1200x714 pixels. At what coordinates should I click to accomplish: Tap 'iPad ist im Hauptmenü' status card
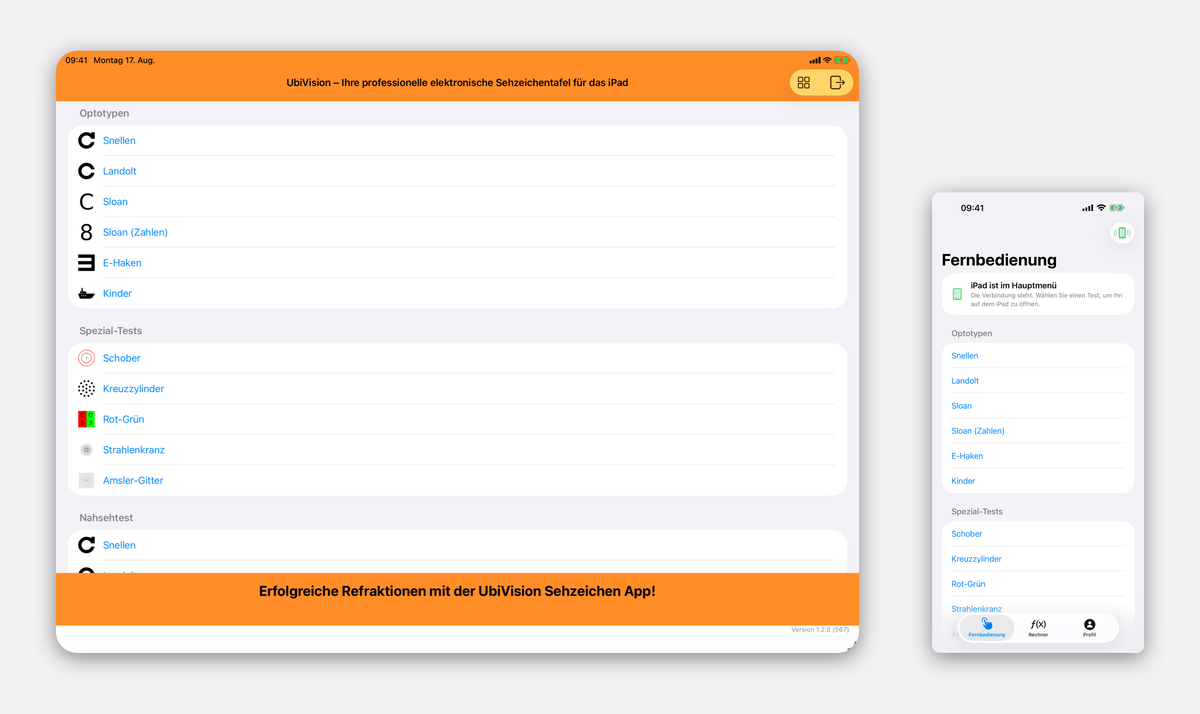pos(1038,294)
